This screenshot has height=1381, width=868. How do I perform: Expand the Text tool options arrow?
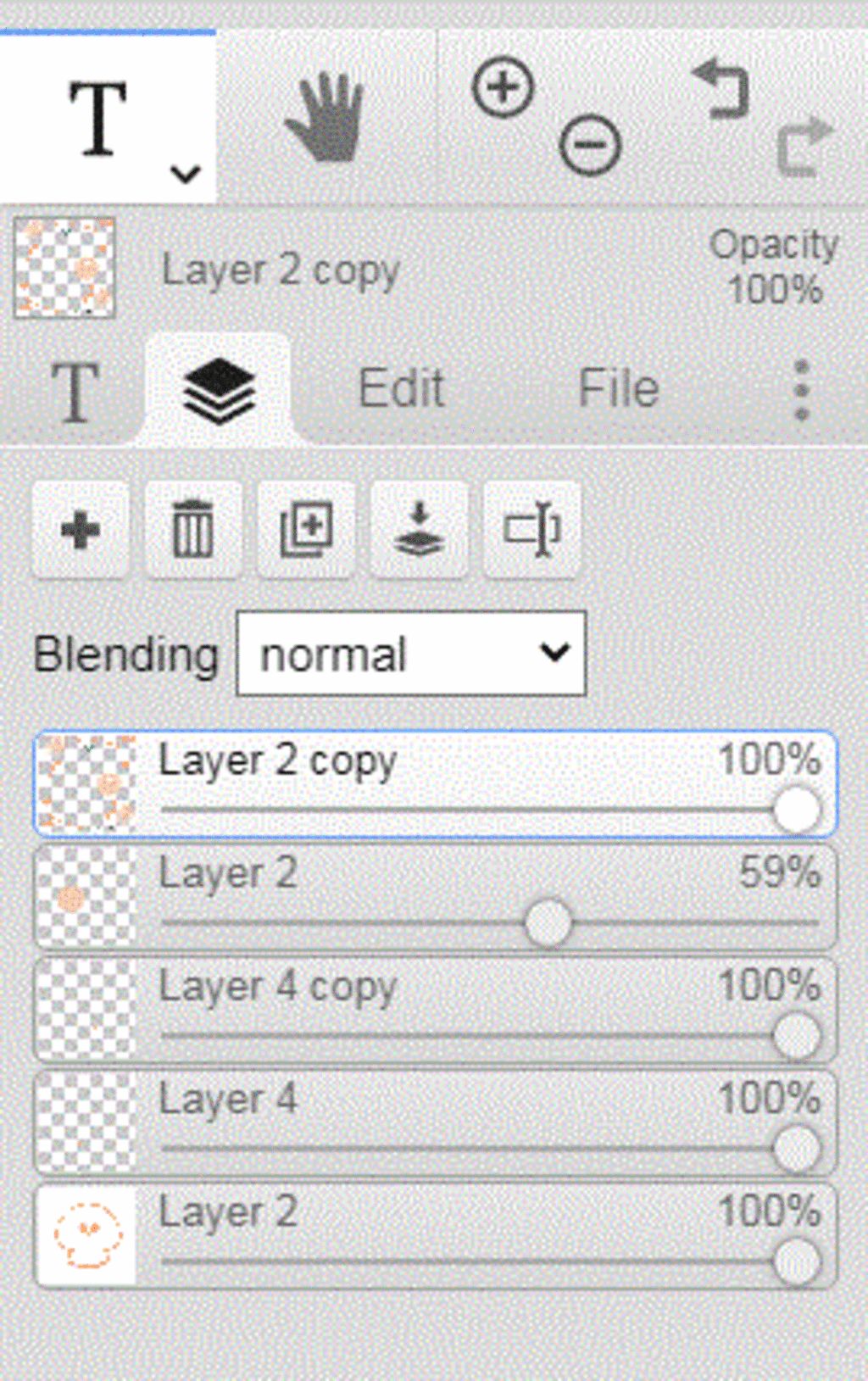click(186, 175)
